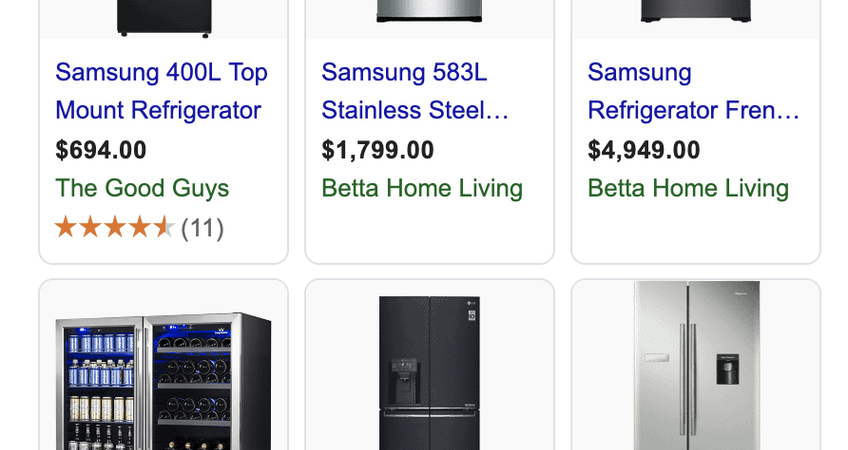The width and height of the screenshot is (848, 450).
Task: Click the orange star rating icons
Action: click(x=114, y=228)
